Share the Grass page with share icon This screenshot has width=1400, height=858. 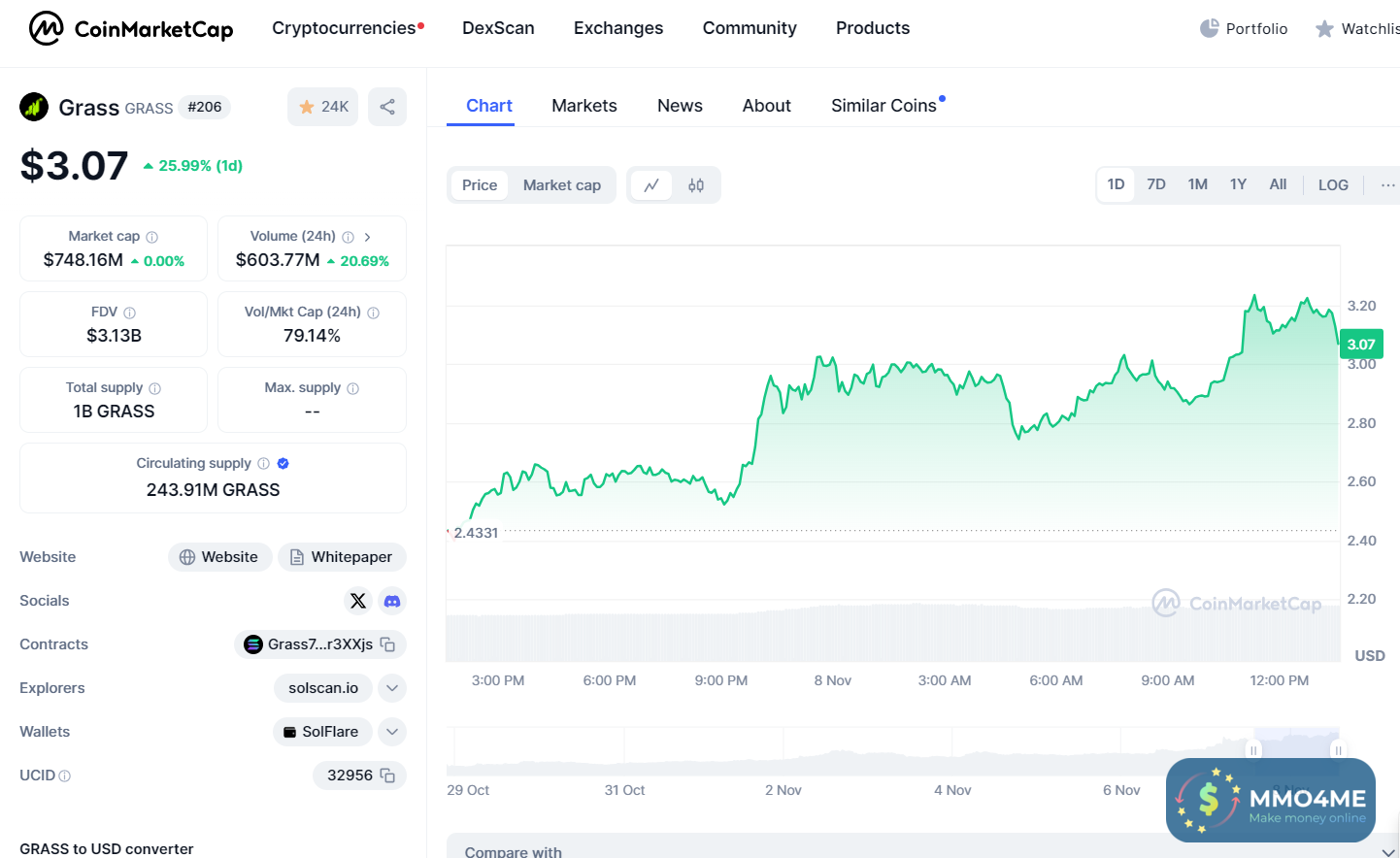387,107
